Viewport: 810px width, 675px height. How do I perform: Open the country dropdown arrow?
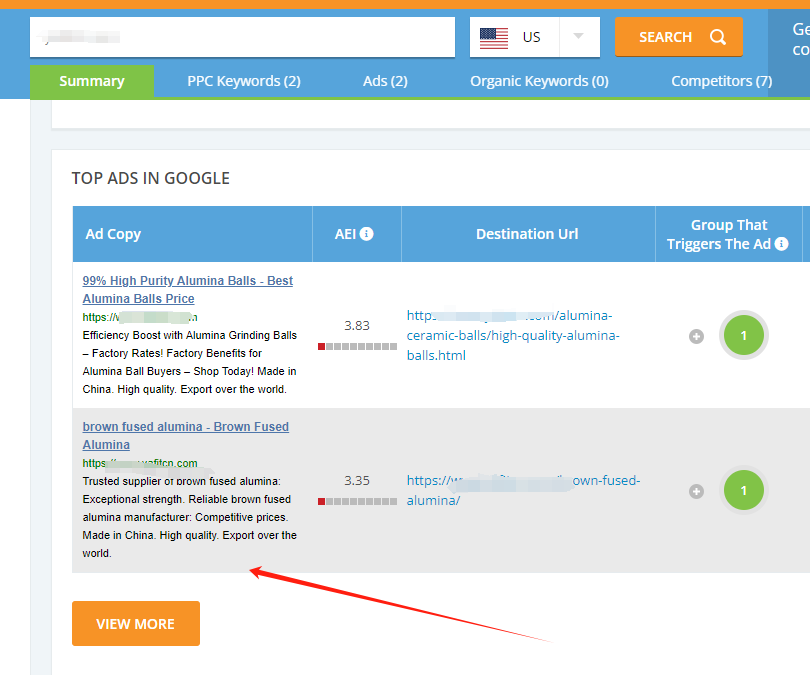click(x=578, y=37)
